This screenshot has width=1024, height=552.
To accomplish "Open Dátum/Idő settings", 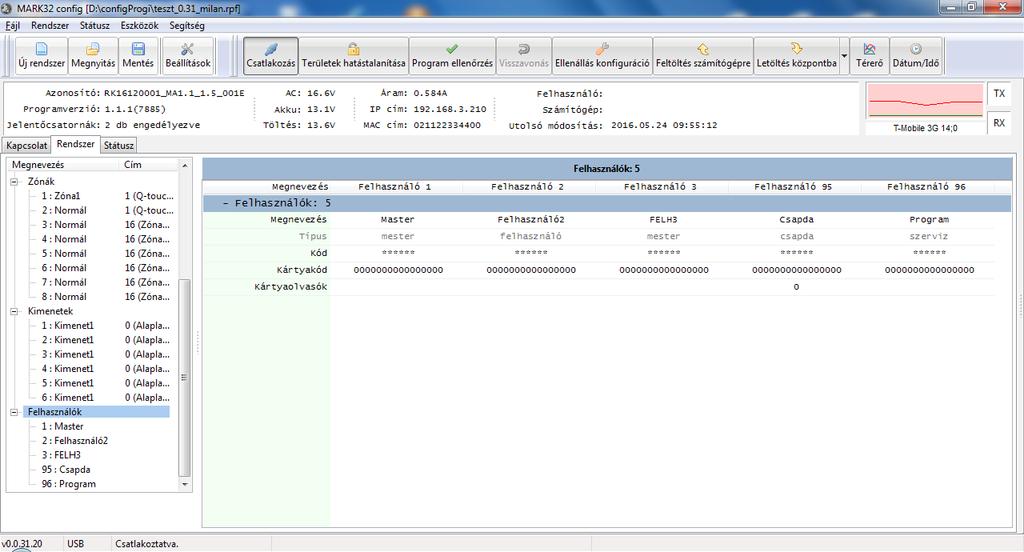I will click(916, 56).
